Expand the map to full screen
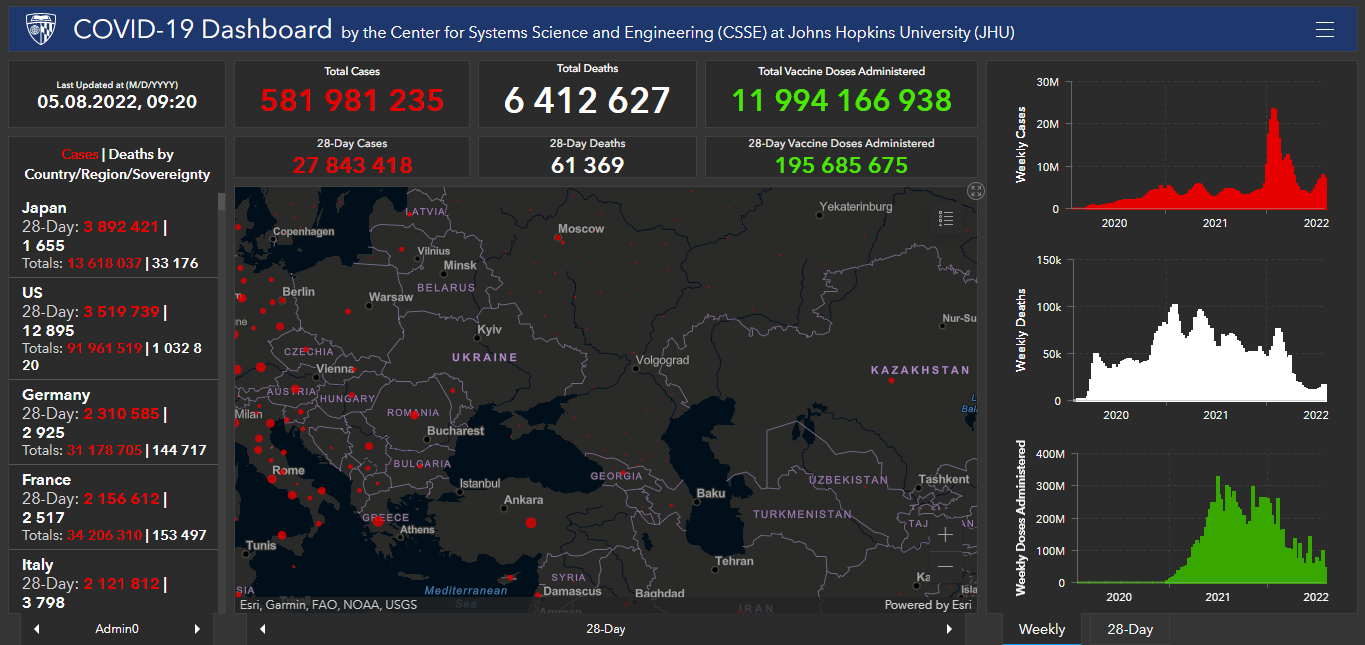The height and width of the screenshot is (645, 1365). click(976, 191)
